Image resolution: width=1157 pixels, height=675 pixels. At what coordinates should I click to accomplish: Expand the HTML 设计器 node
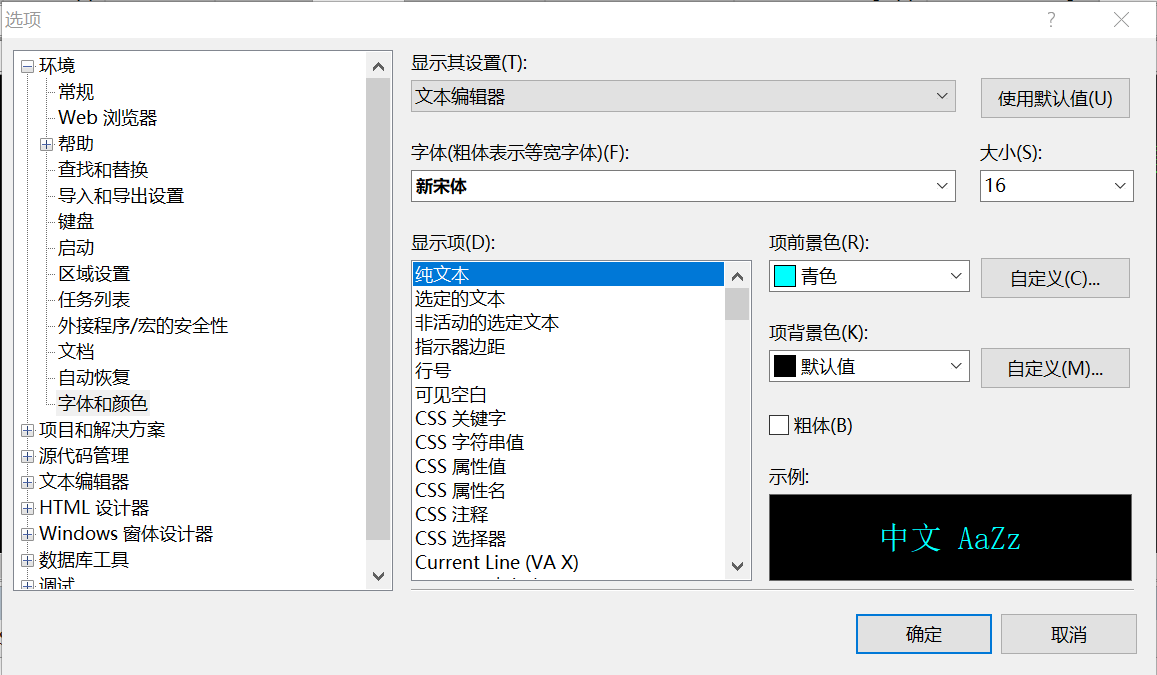tap(27, 508)
